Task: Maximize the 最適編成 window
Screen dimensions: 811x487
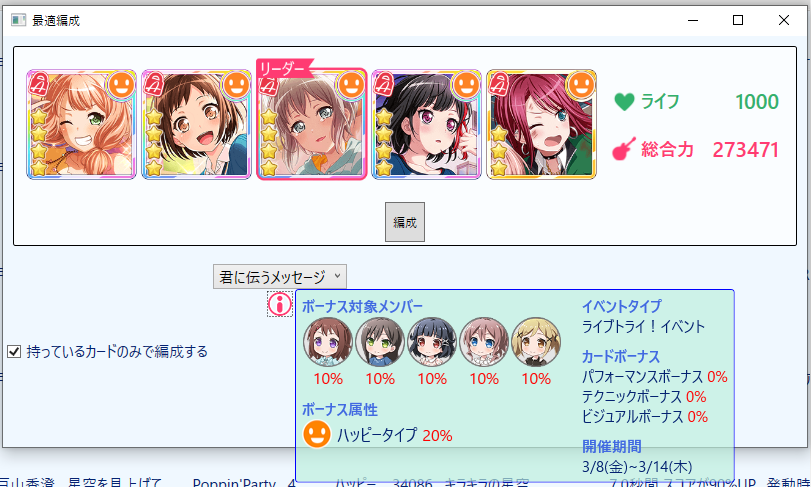Action: [x=738, y=20]
